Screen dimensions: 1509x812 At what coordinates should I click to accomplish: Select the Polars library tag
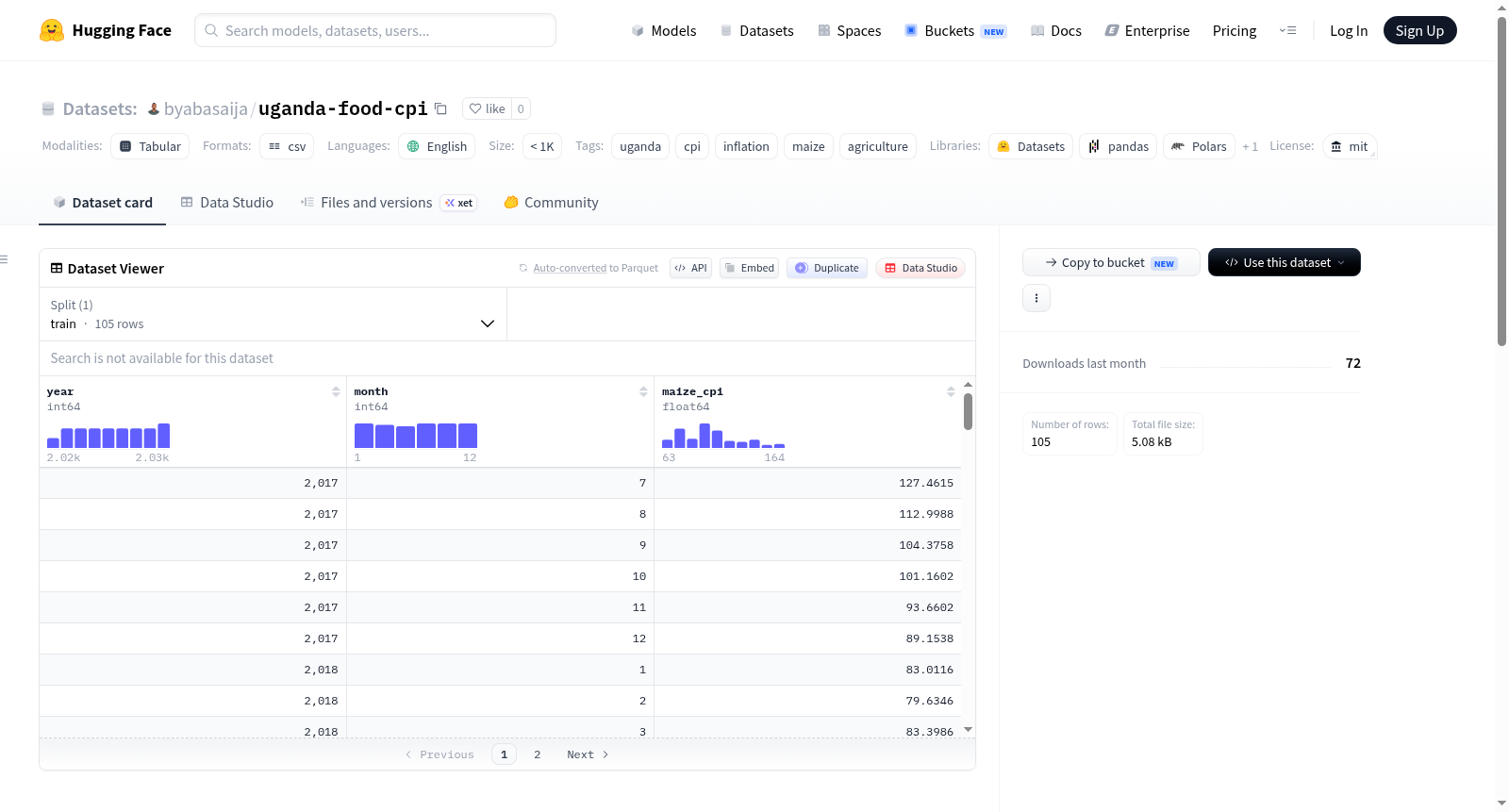click(x=1199, y=146)
